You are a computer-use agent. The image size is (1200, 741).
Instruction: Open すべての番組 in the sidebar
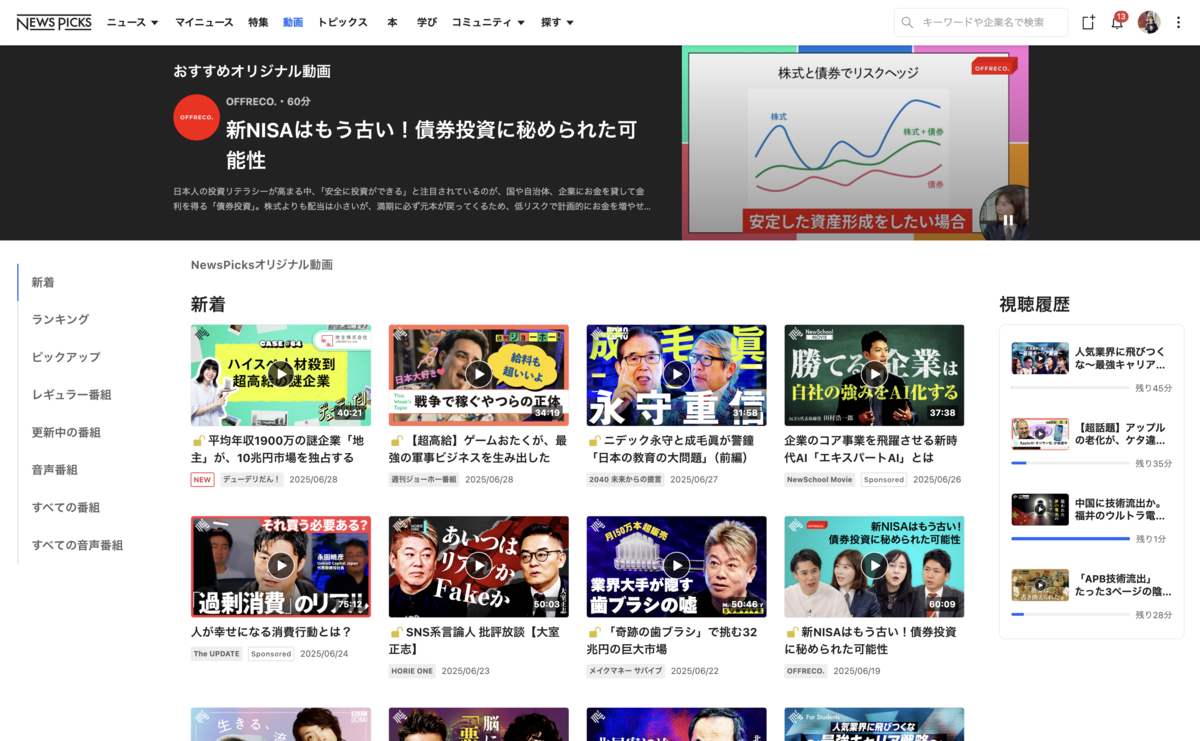66,507
